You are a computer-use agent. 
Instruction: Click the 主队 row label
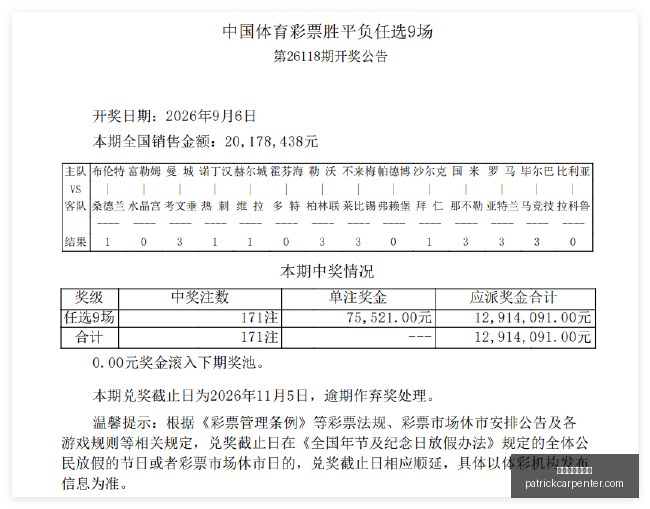tap(75, 171)
